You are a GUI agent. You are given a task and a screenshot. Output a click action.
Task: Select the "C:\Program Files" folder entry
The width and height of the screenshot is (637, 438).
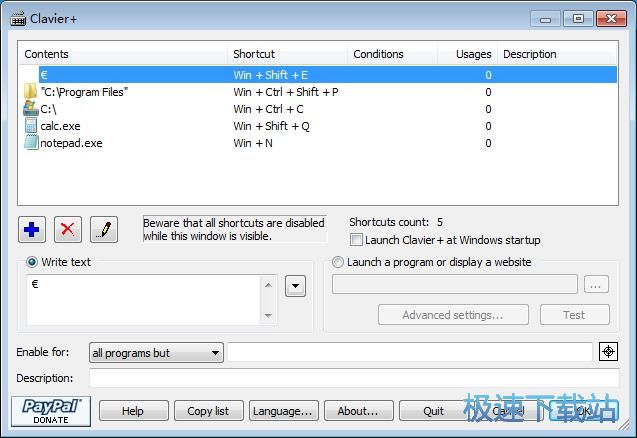84,92
